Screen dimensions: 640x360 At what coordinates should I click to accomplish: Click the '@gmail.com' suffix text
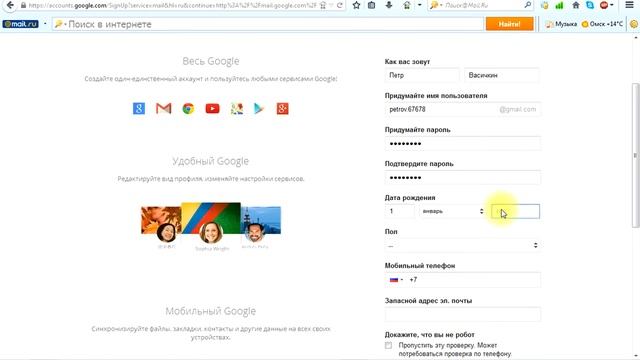coord(518,109)
